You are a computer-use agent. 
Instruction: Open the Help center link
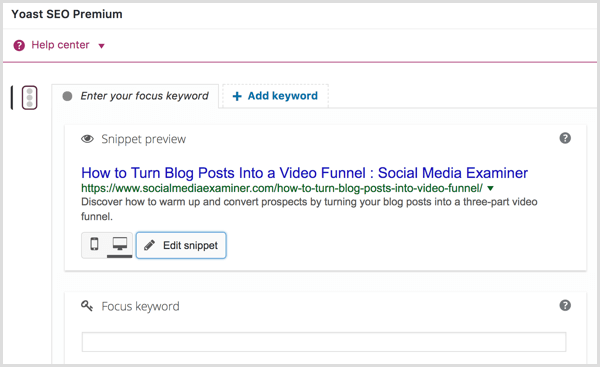60,45
